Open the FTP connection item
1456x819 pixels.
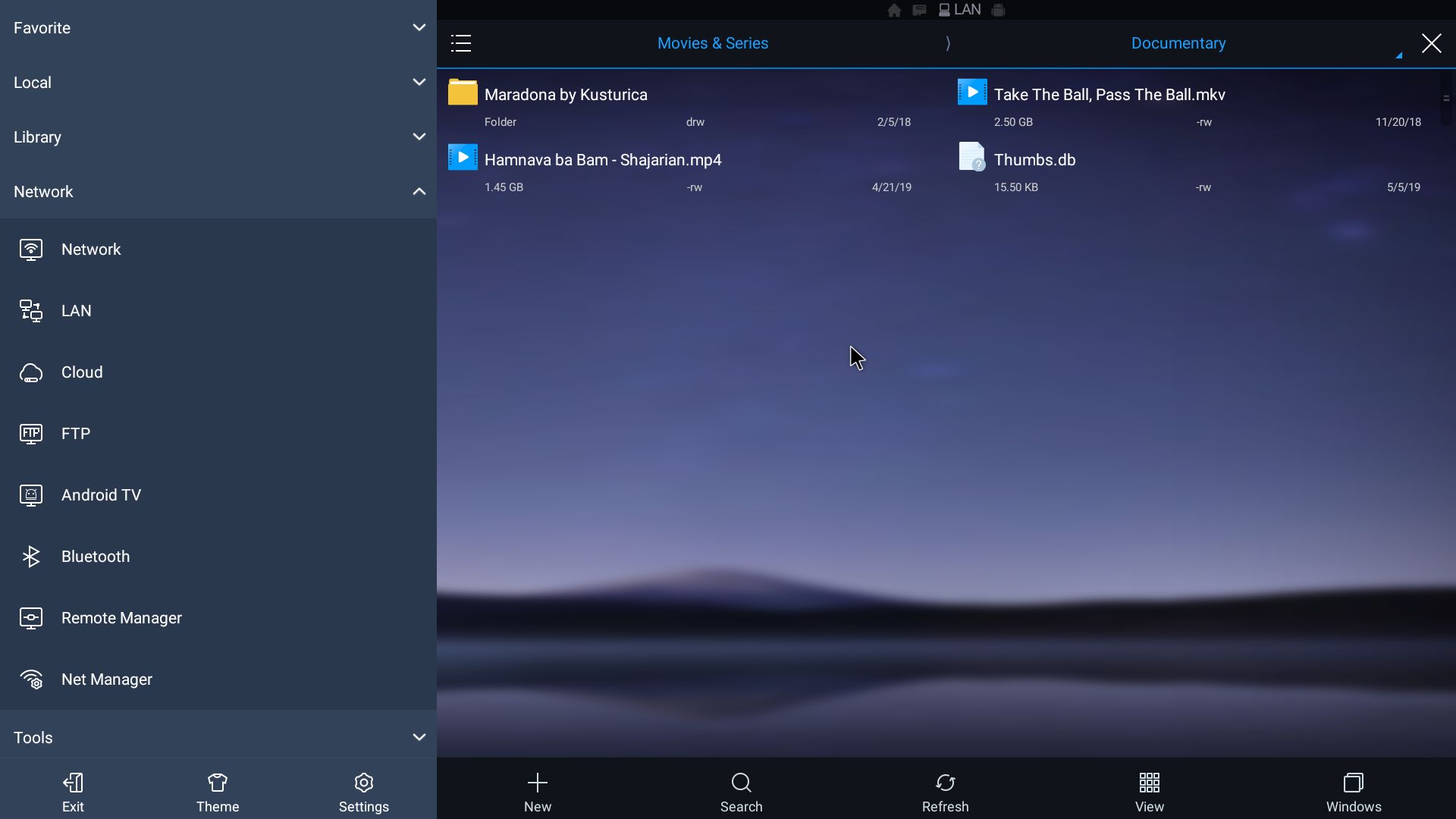click(x=75, y=434)
